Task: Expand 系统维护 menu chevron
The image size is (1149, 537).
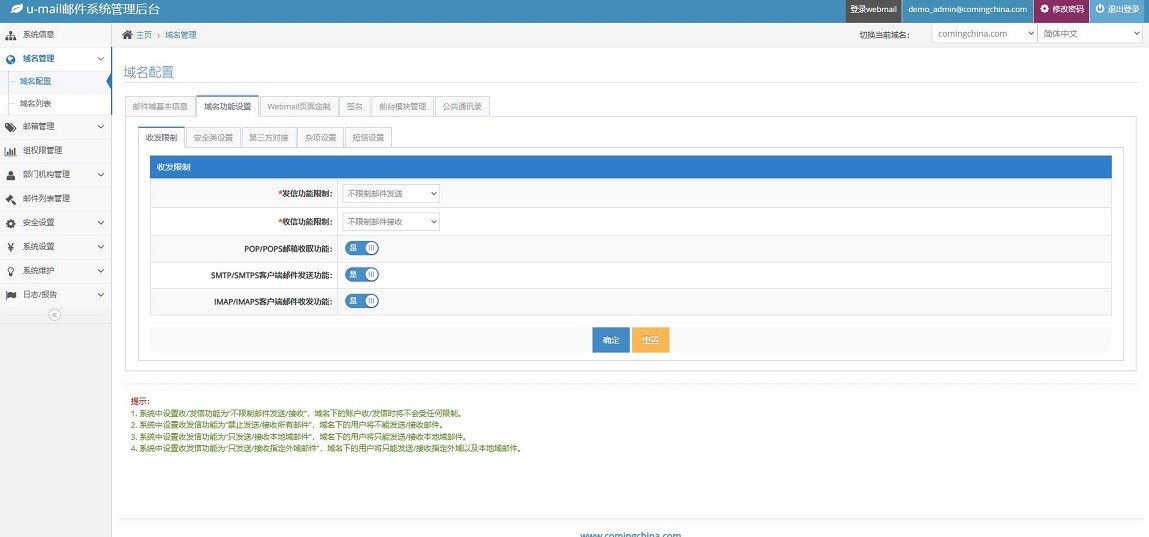Action: [100, 271]
